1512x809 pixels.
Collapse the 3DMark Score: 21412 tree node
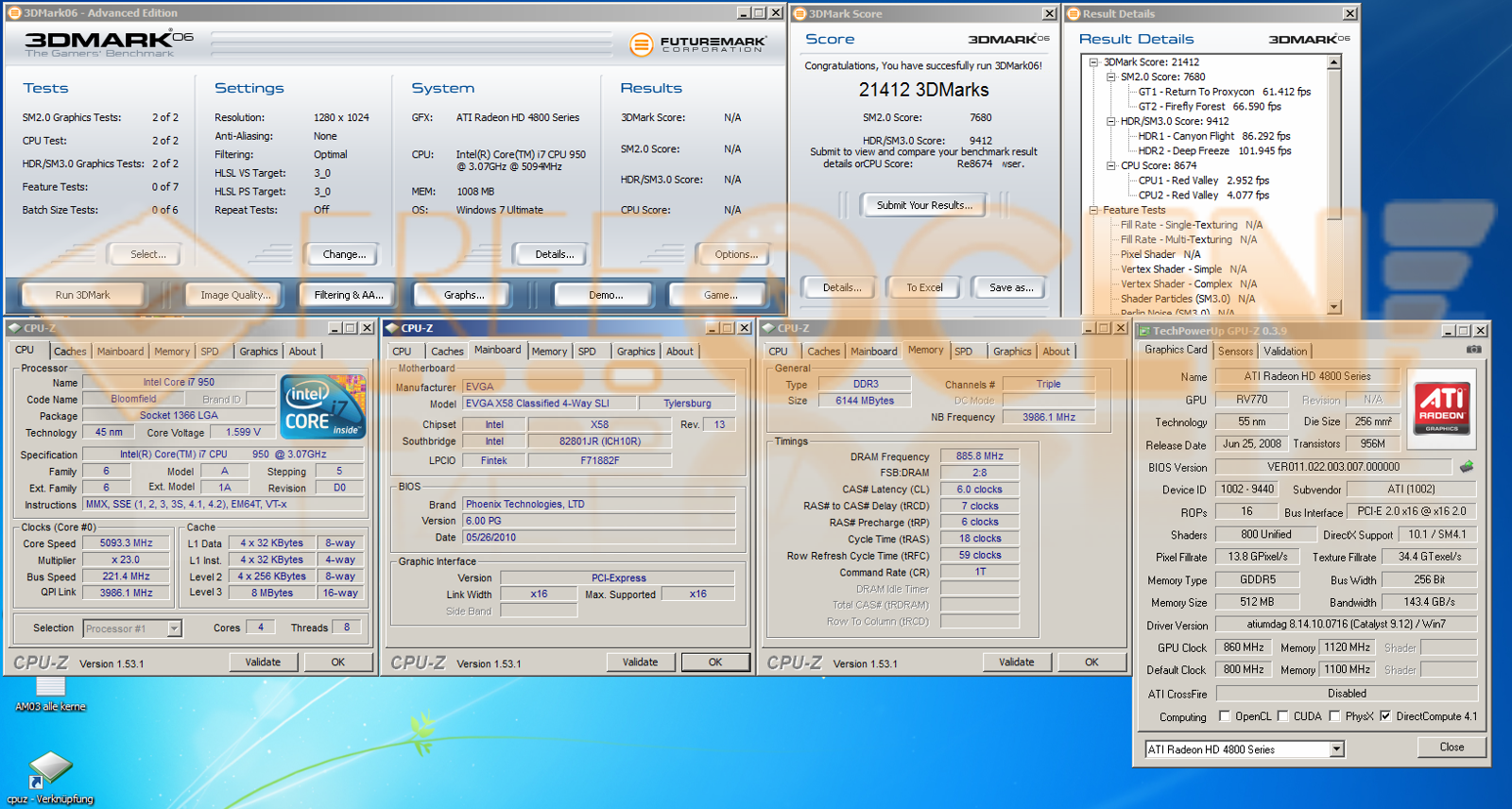pyautogui.click(x=1093, y=62)
